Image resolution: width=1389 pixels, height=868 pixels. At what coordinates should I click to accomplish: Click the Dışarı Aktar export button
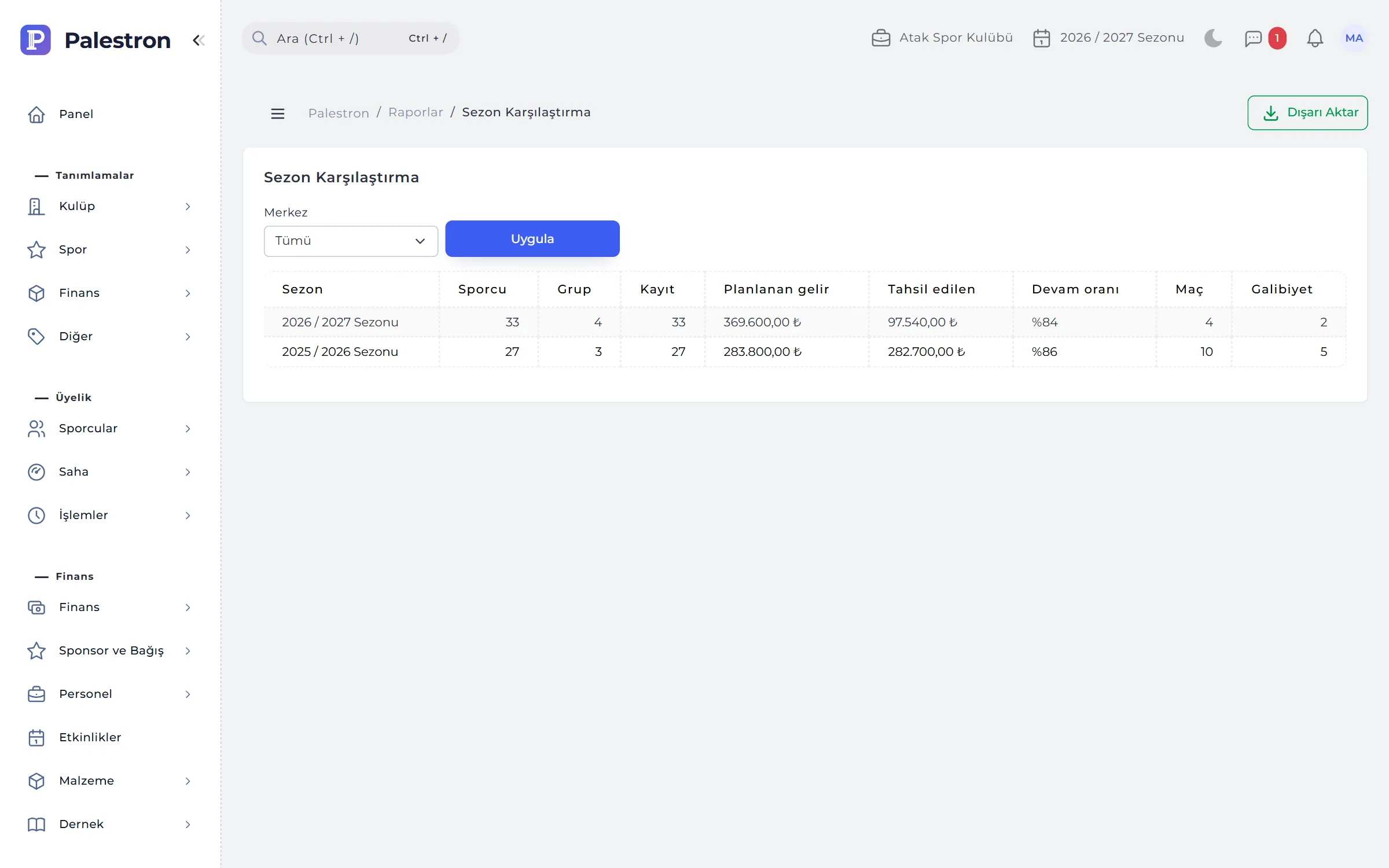(1307, 113)
